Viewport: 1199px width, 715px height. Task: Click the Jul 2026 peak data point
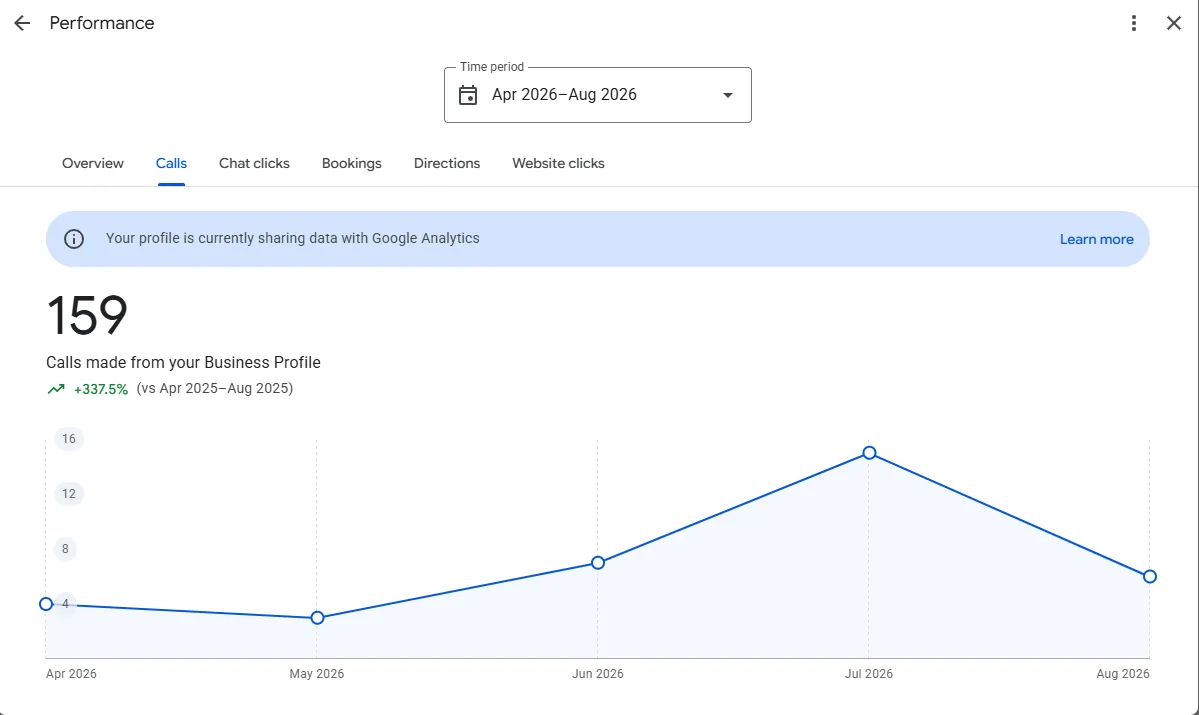(x=869, y=453)
